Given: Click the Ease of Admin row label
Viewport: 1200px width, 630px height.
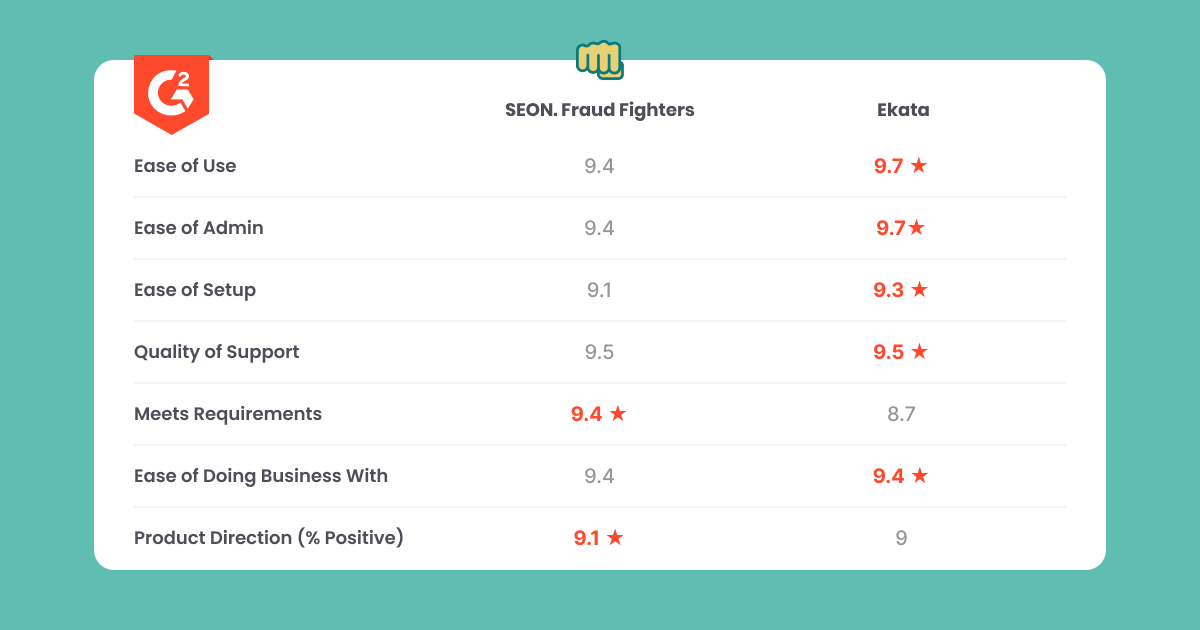Looking at the screenshot, I should 199,228.
